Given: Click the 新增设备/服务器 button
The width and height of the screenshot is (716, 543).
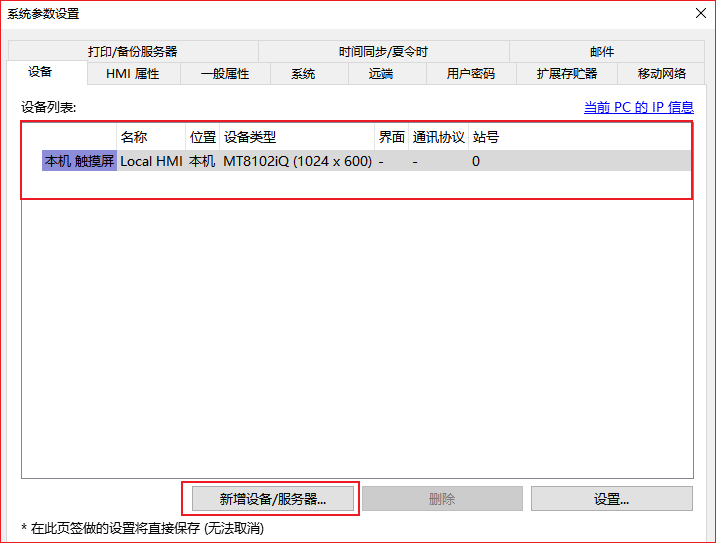Looking at the screenshot, I should tap(271, 499).
